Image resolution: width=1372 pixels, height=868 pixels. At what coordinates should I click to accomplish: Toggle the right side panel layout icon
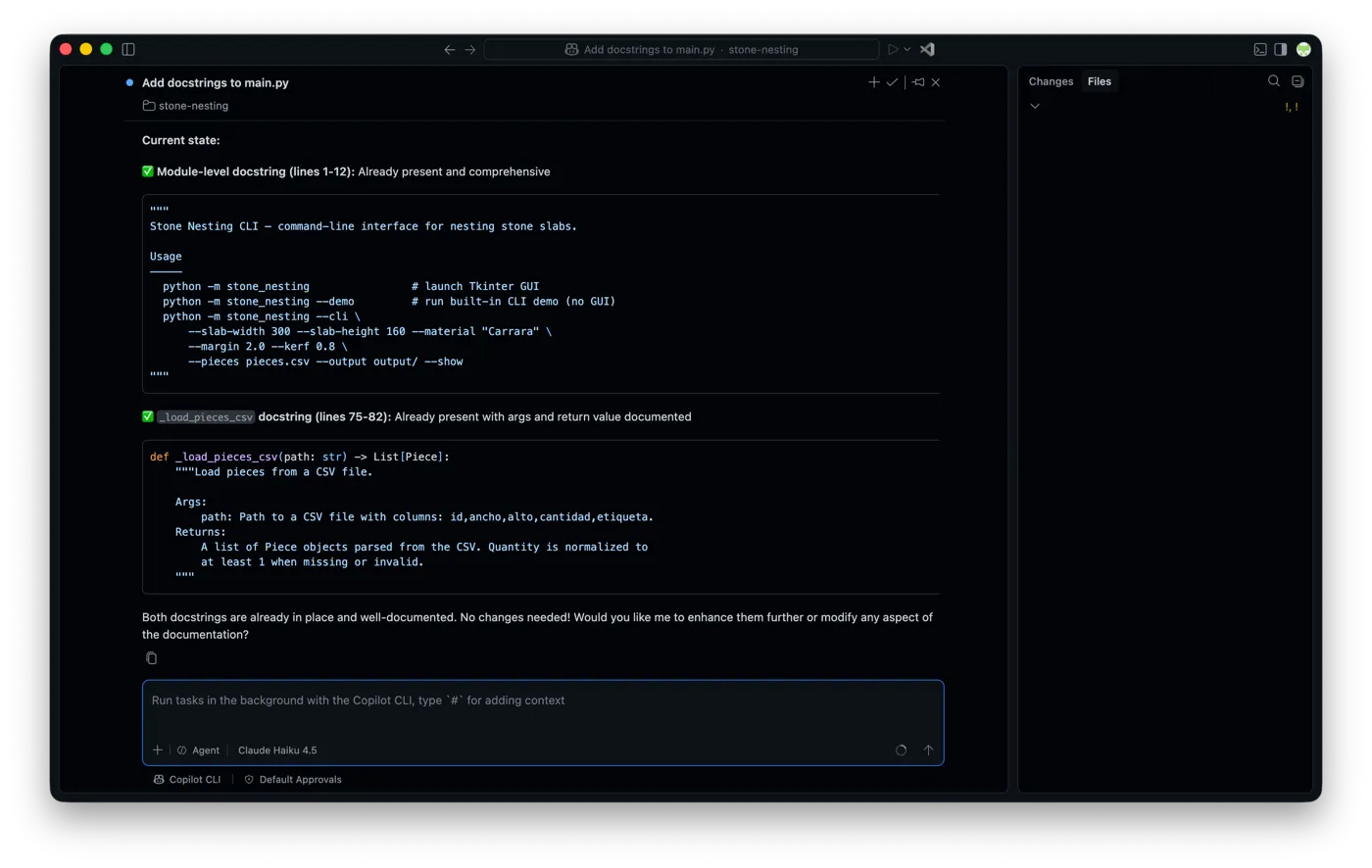[1281, 49]
